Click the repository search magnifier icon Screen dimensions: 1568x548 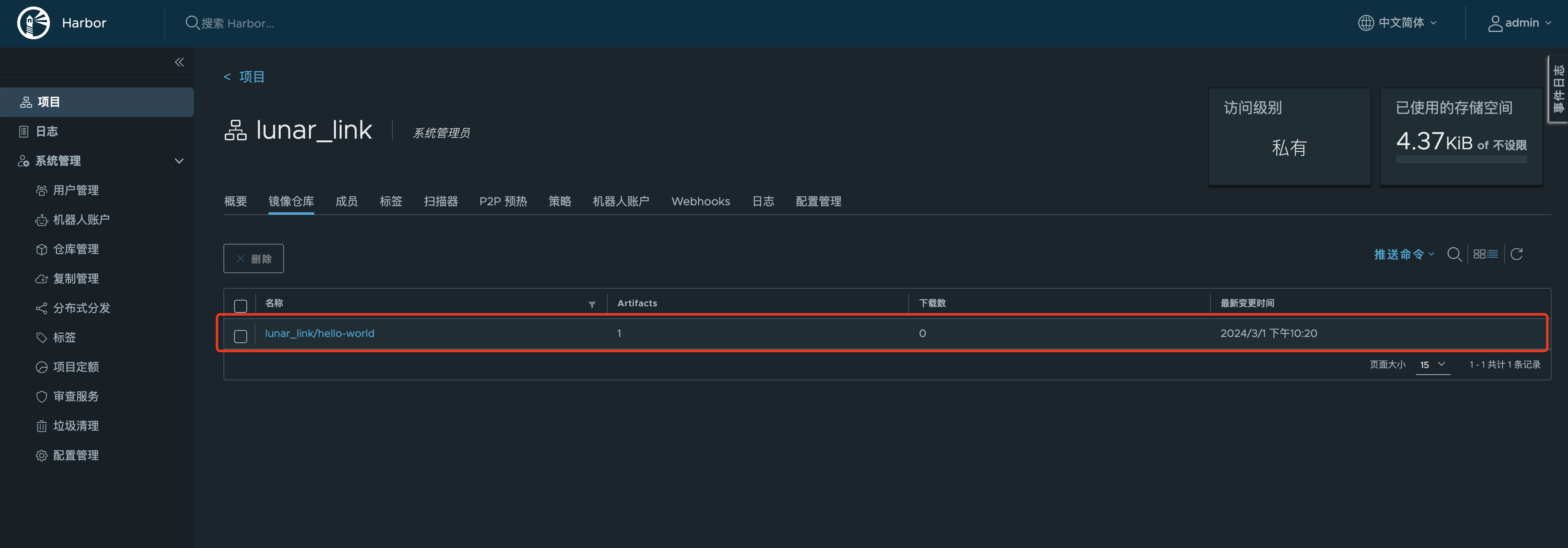[x=1454, y=254]
